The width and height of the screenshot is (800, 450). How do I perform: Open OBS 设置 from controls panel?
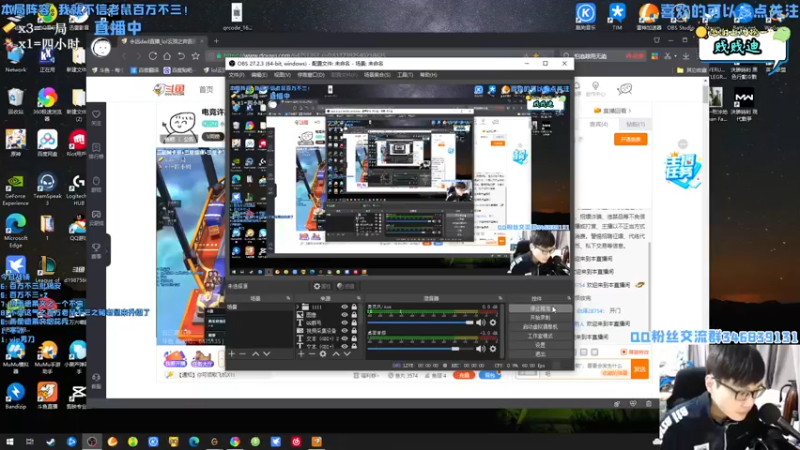tap(540, 345)
